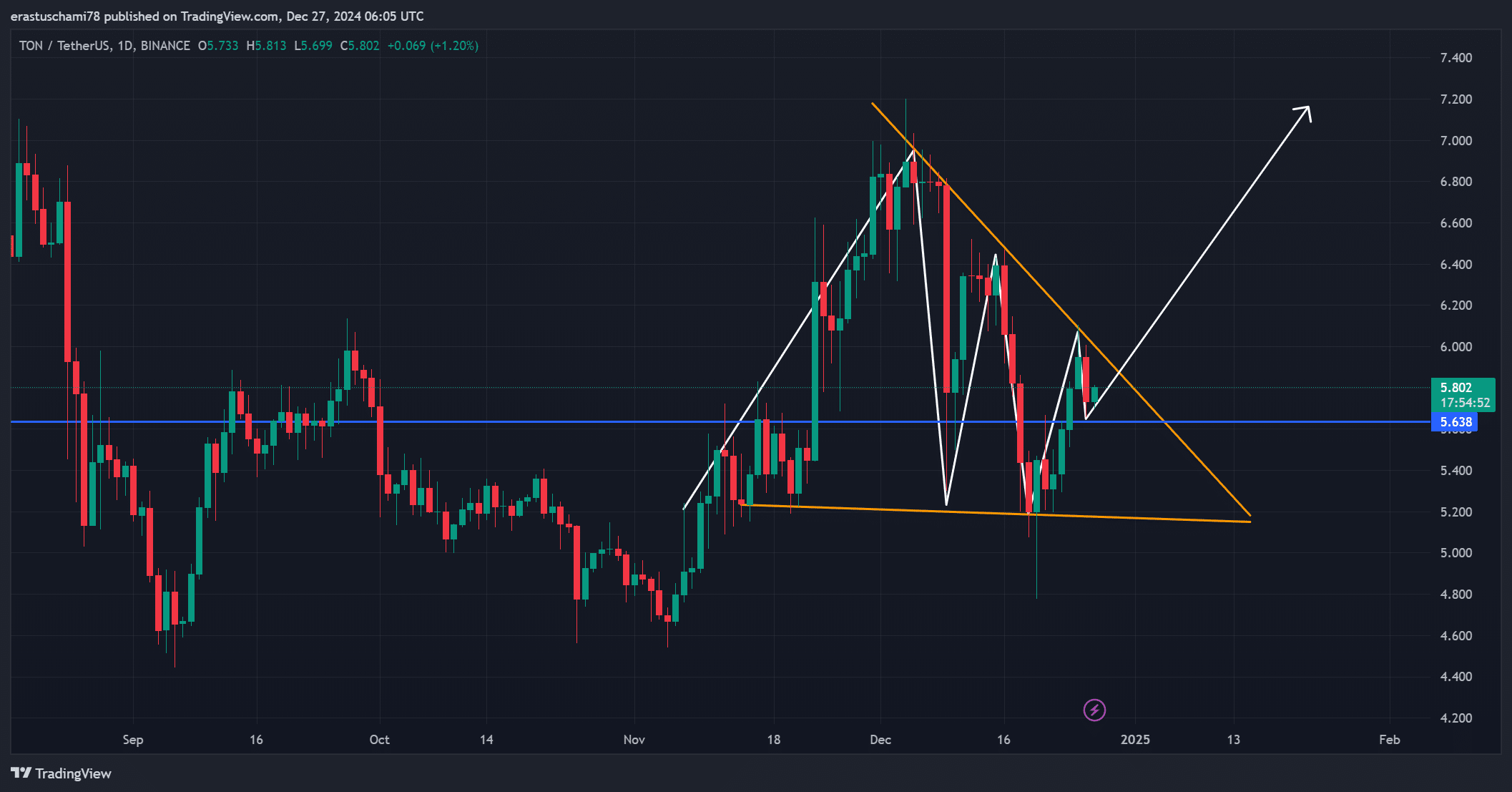
Task: Click the Feb label on time axis
Action: [x=1390, y=740]
